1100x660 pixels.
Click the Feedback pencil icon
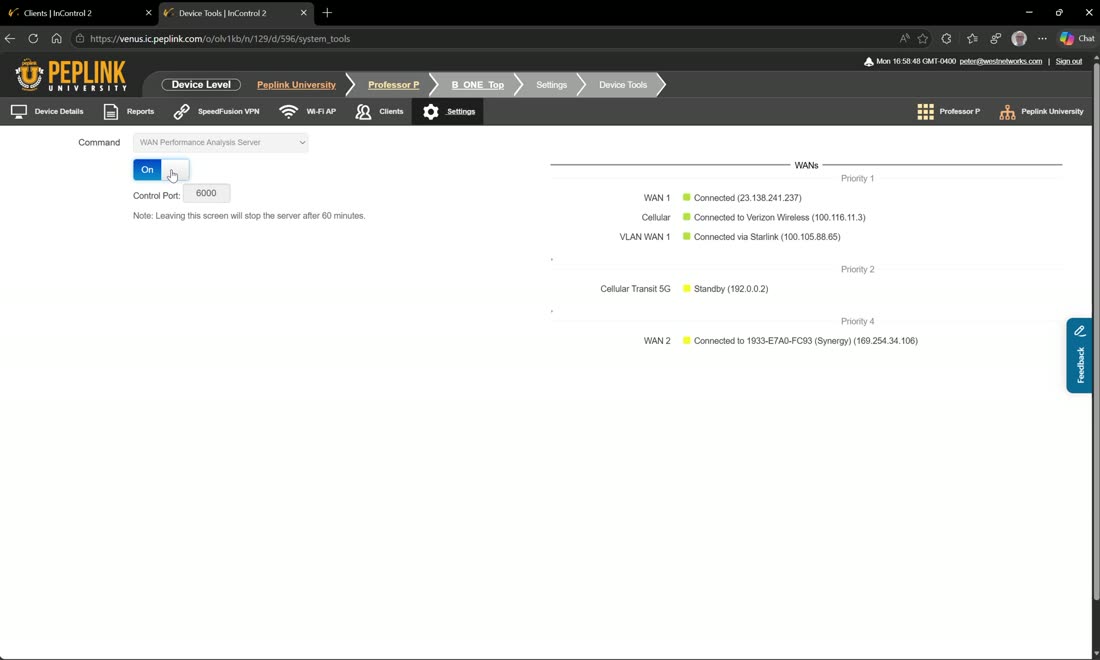click(x=1080, y=331)
